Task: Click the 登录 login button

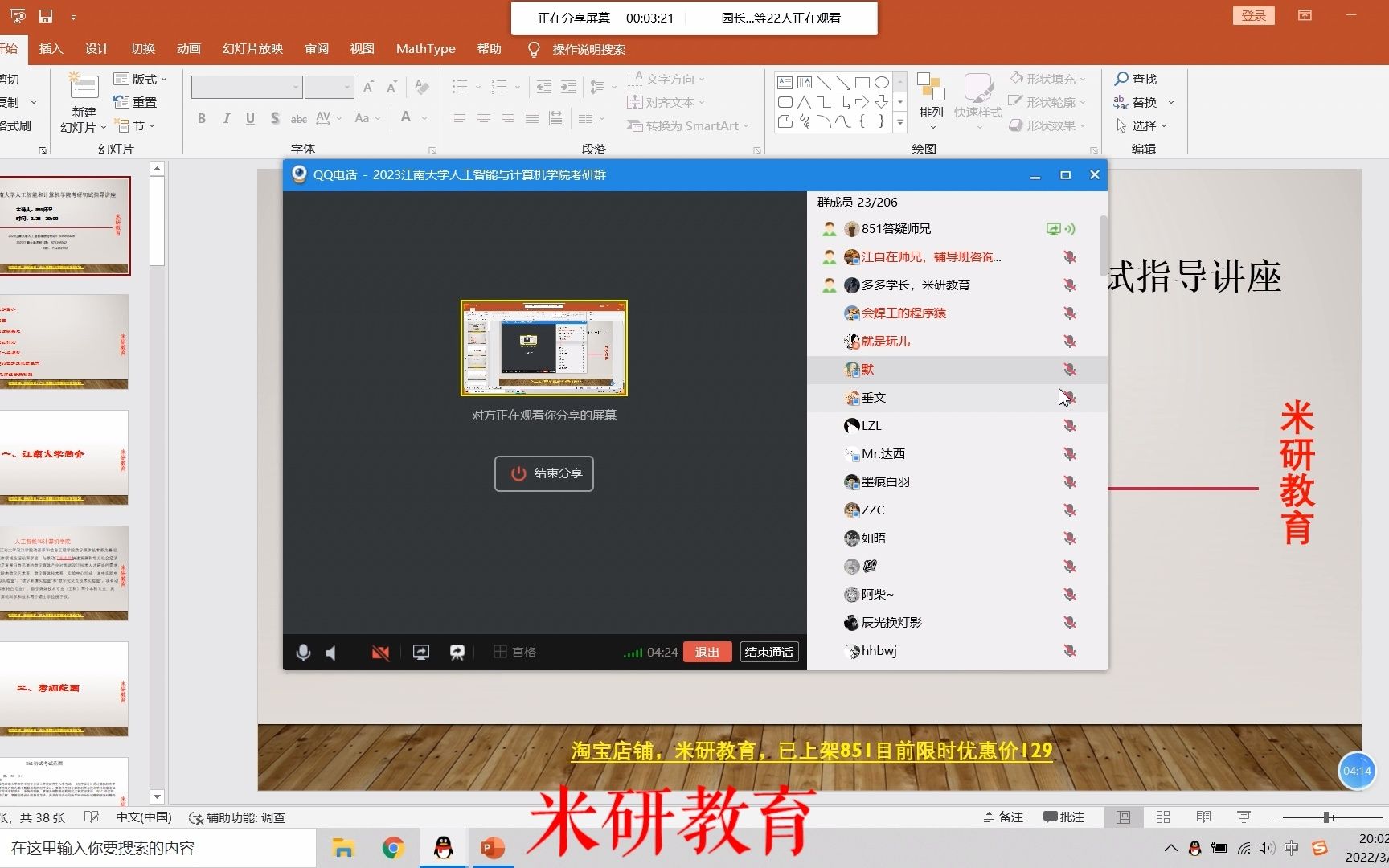Action: (1254, 15)
